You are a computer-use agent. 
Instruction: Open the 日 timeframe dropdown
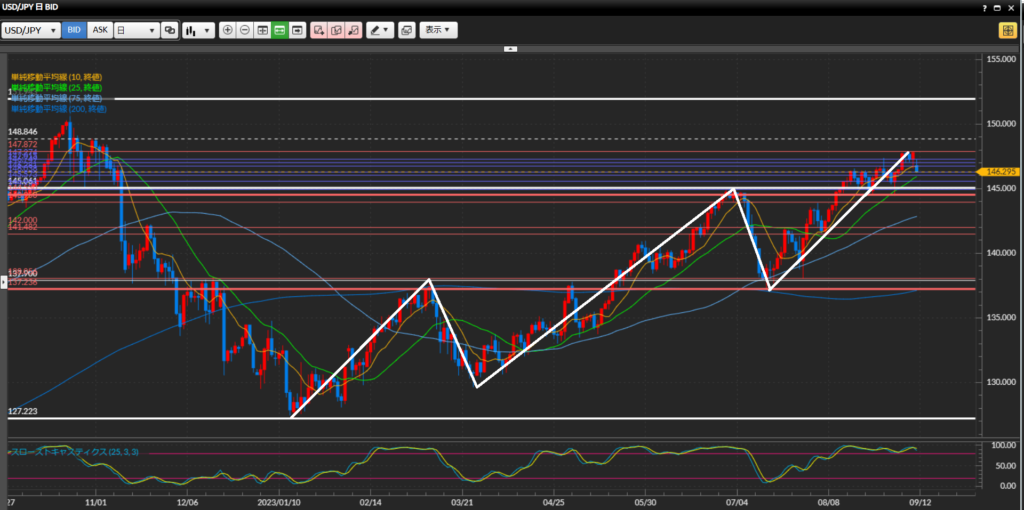136,30
